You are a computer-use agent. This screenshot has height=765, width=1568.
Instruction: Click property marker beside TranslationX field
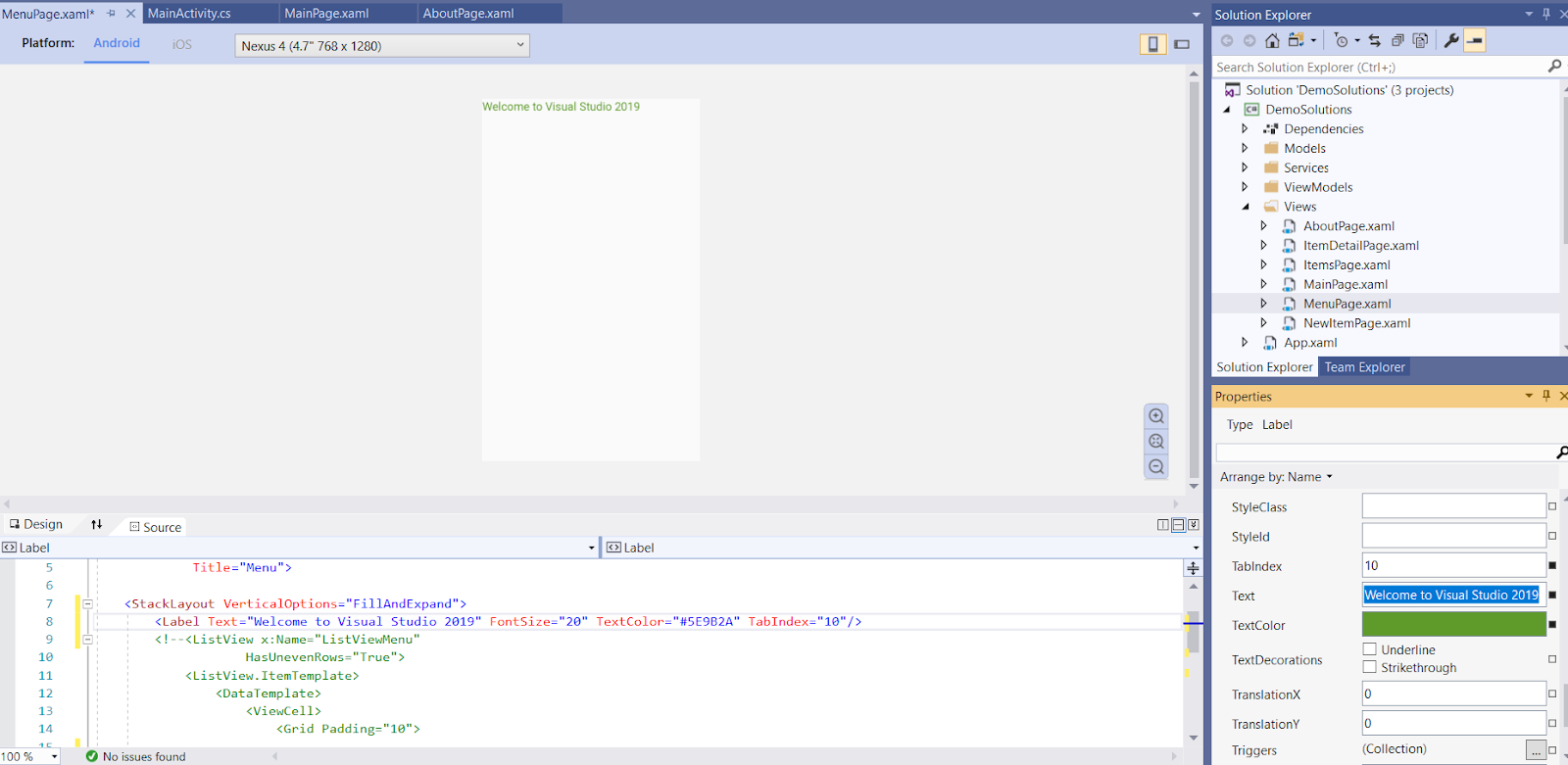click(1552, 693)
